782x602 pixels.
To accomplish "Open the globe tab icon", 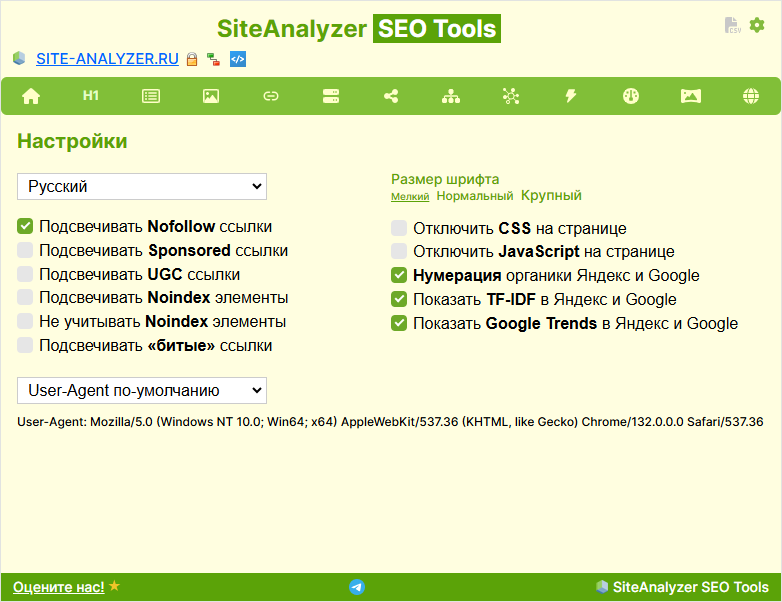I will tap(751, 96).
